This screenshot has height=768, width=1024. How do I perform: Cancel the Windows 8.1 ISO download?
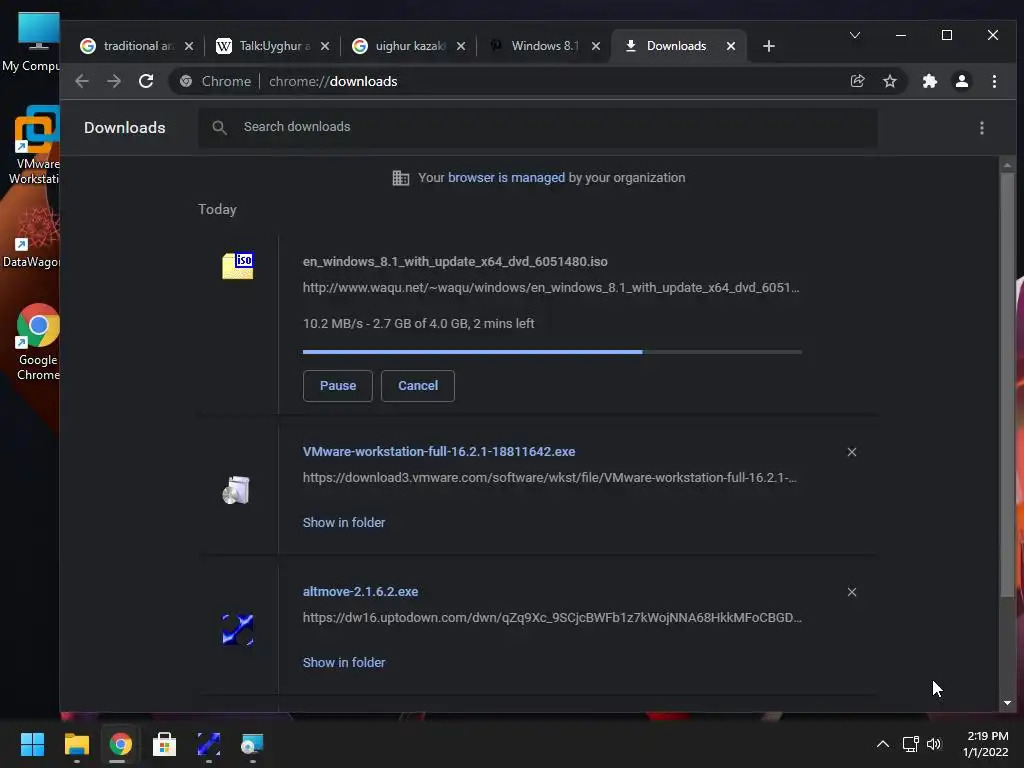coord(418,386)
